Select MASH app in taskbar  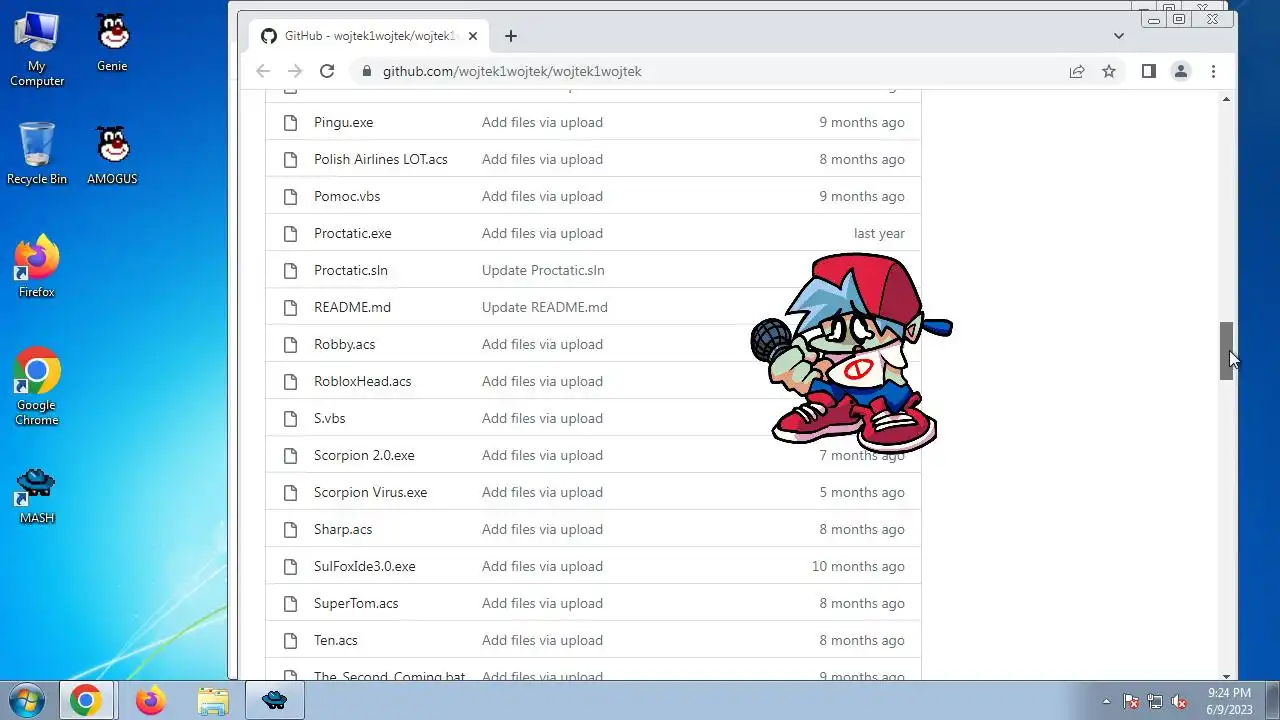275,701
